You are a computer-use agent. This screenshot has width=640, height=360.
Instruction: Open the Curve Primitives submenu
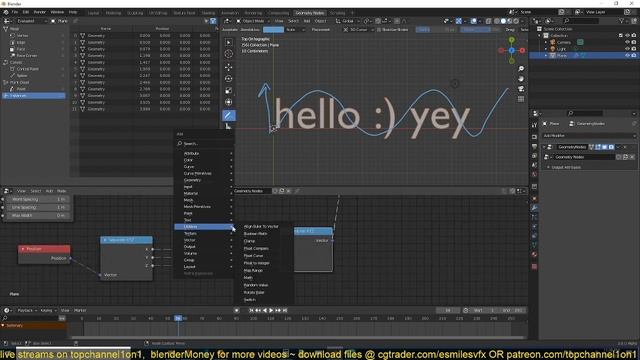click(x=204, y=173)
